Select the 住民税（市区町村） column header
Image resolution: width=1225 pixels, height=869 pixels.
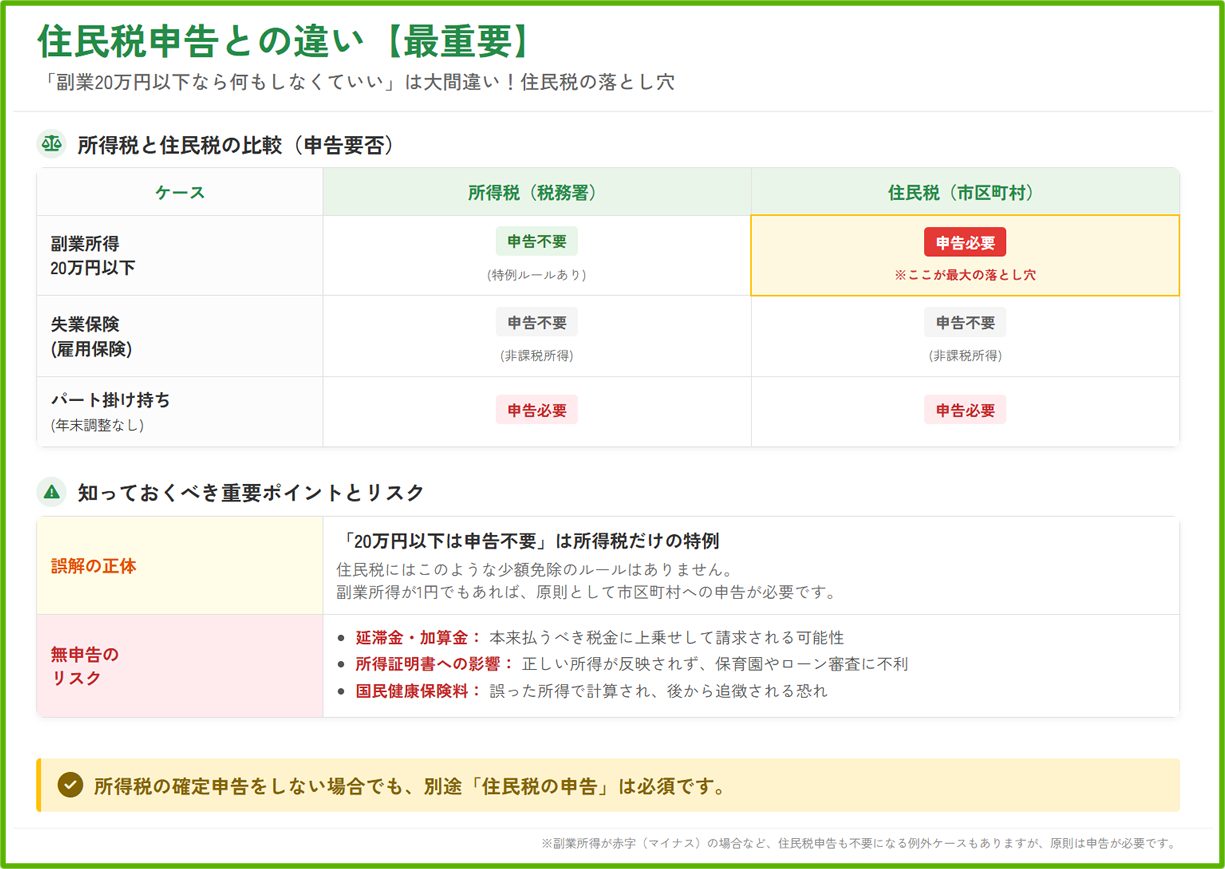(964, 192)
